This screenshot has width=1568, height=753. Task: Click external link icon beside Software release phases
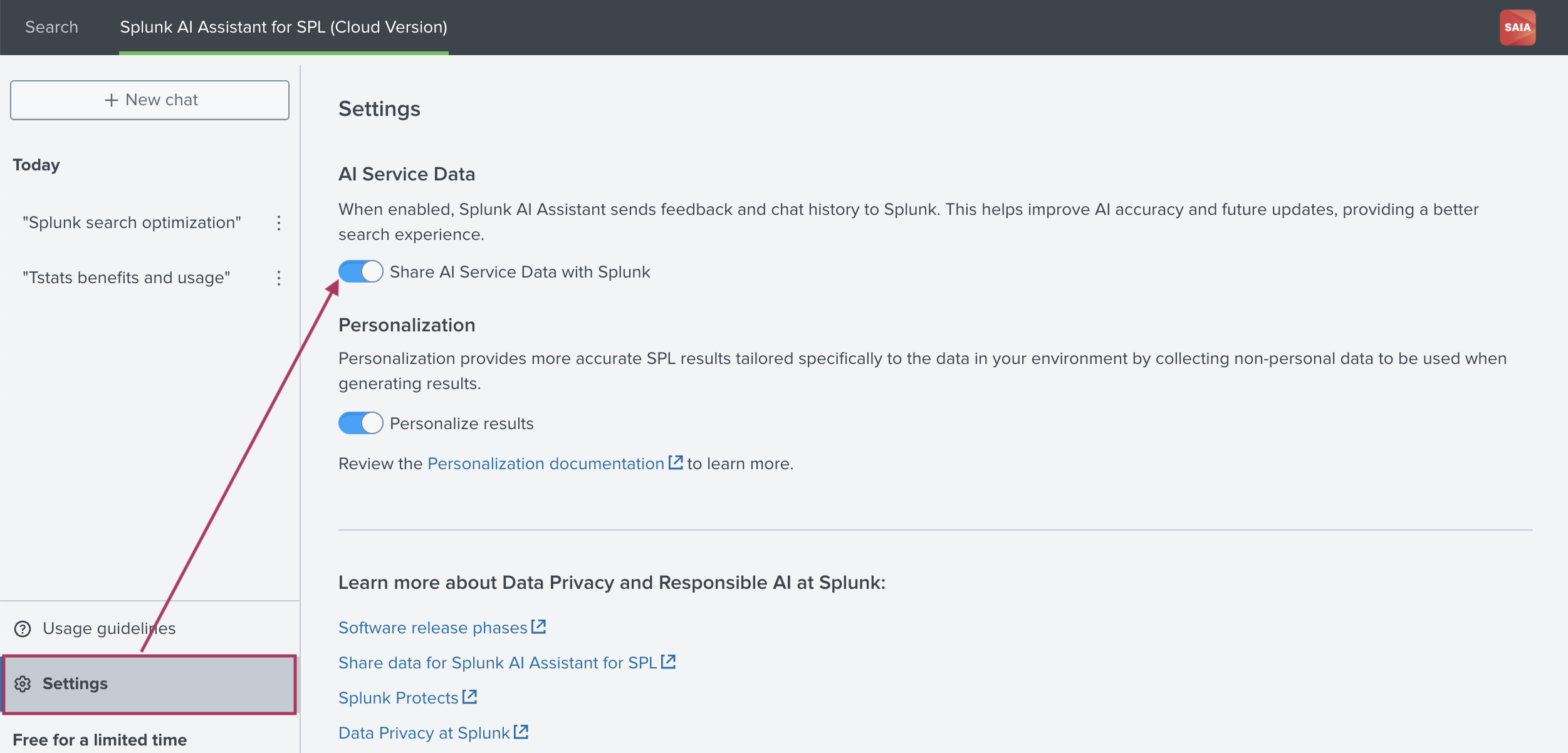click(539, 626)
